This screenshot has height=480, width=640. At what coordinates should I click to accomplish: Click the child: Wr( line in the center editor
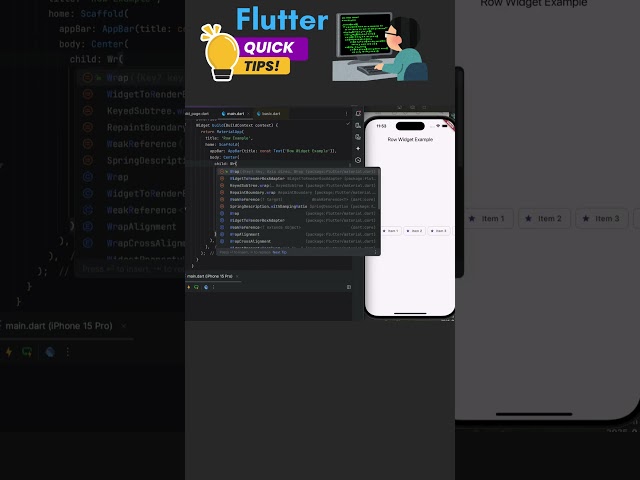click(226, 164)
